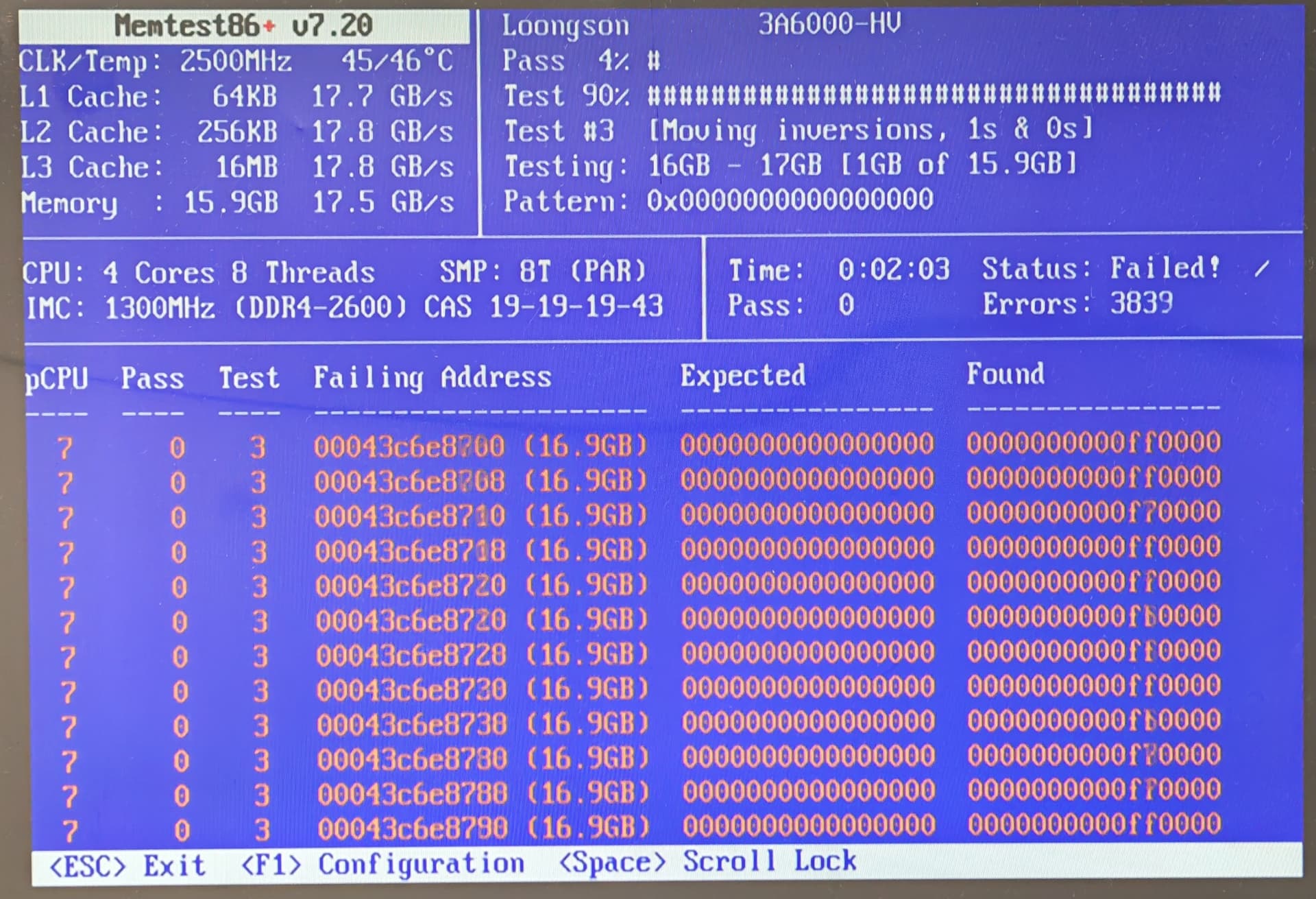Click the 17.7 GB/s L1 speed
This screenshot has width=1316, height=899.
click(382, 97)
